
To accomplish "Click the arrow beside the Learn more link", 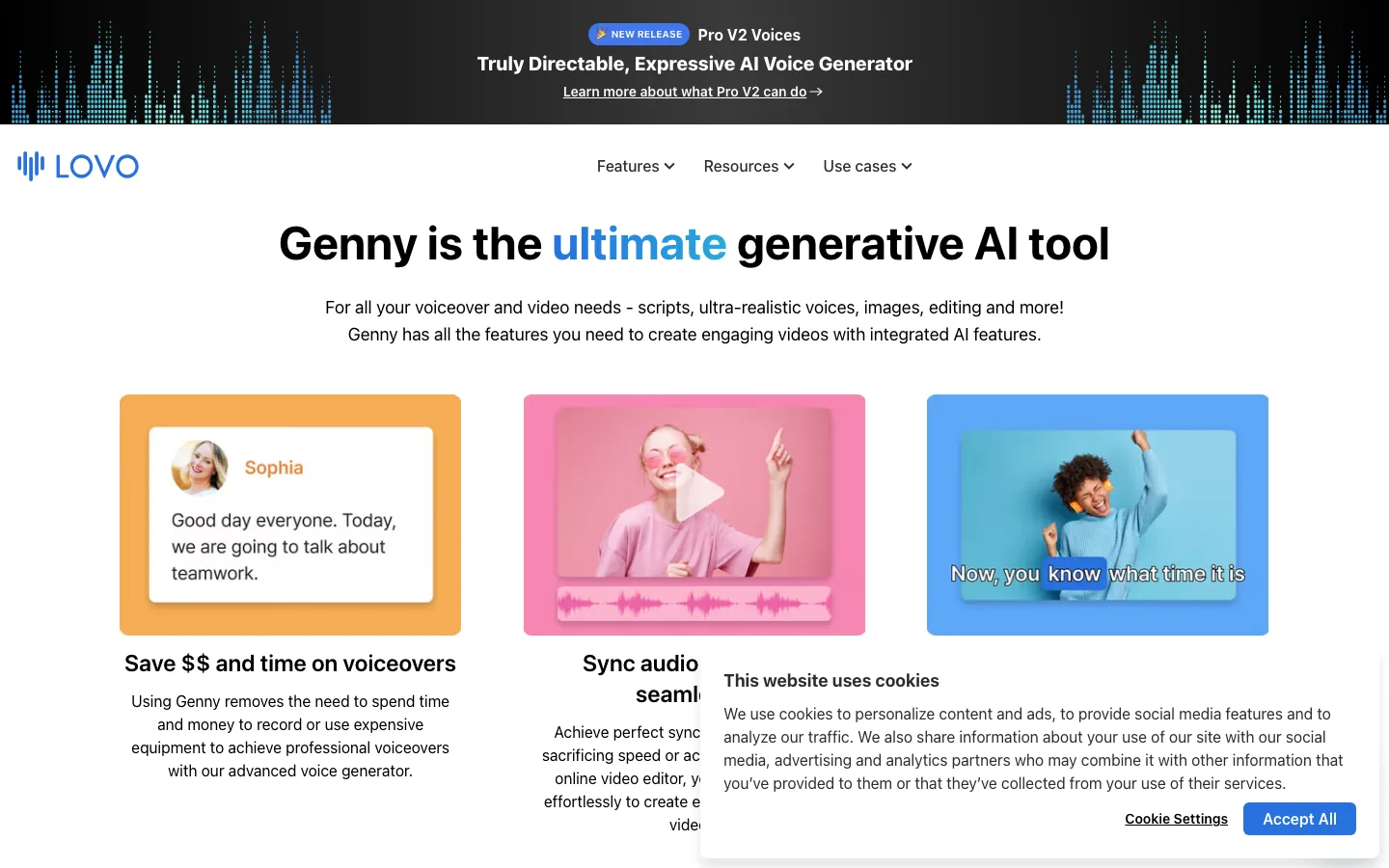I will 816,92.
